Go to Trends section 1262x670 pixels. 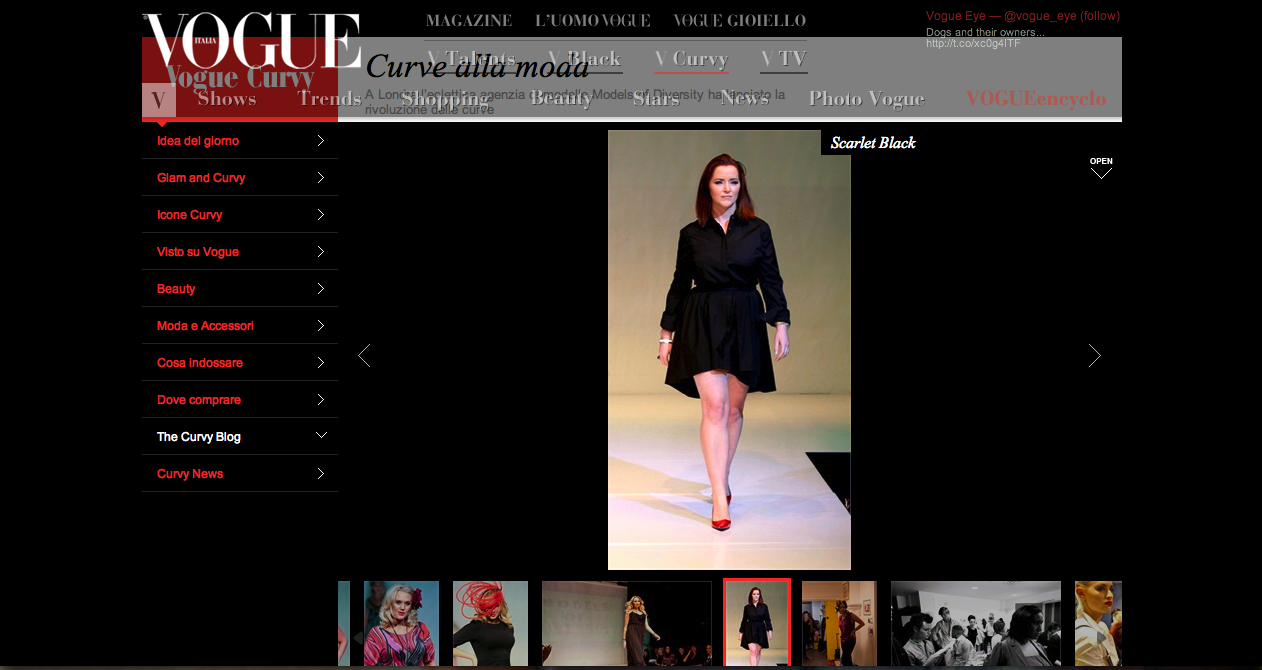click(329, 98)
